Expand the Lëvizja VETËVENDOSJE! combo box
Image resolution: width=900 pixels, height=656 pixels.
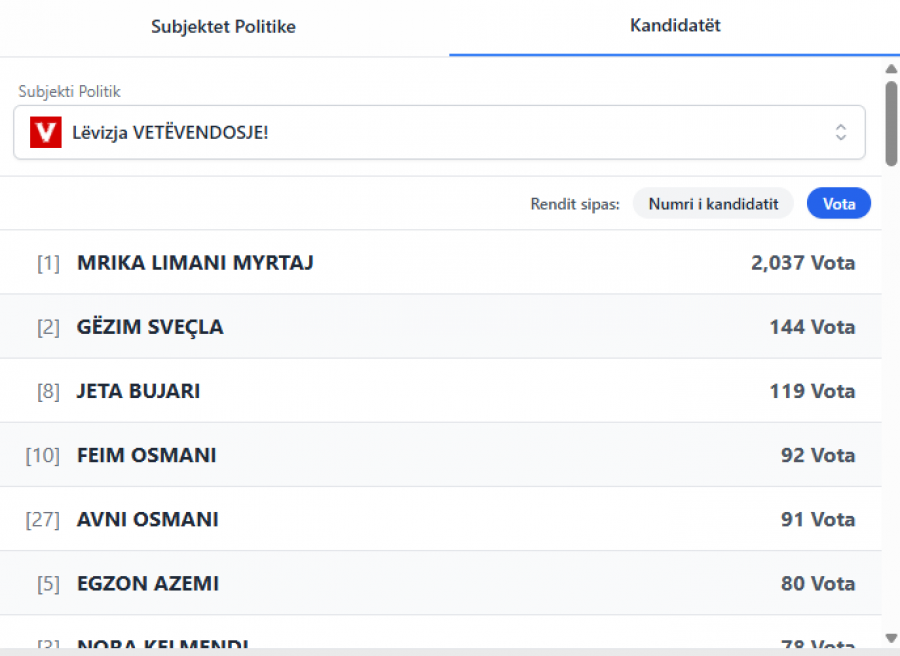[439, 132]
